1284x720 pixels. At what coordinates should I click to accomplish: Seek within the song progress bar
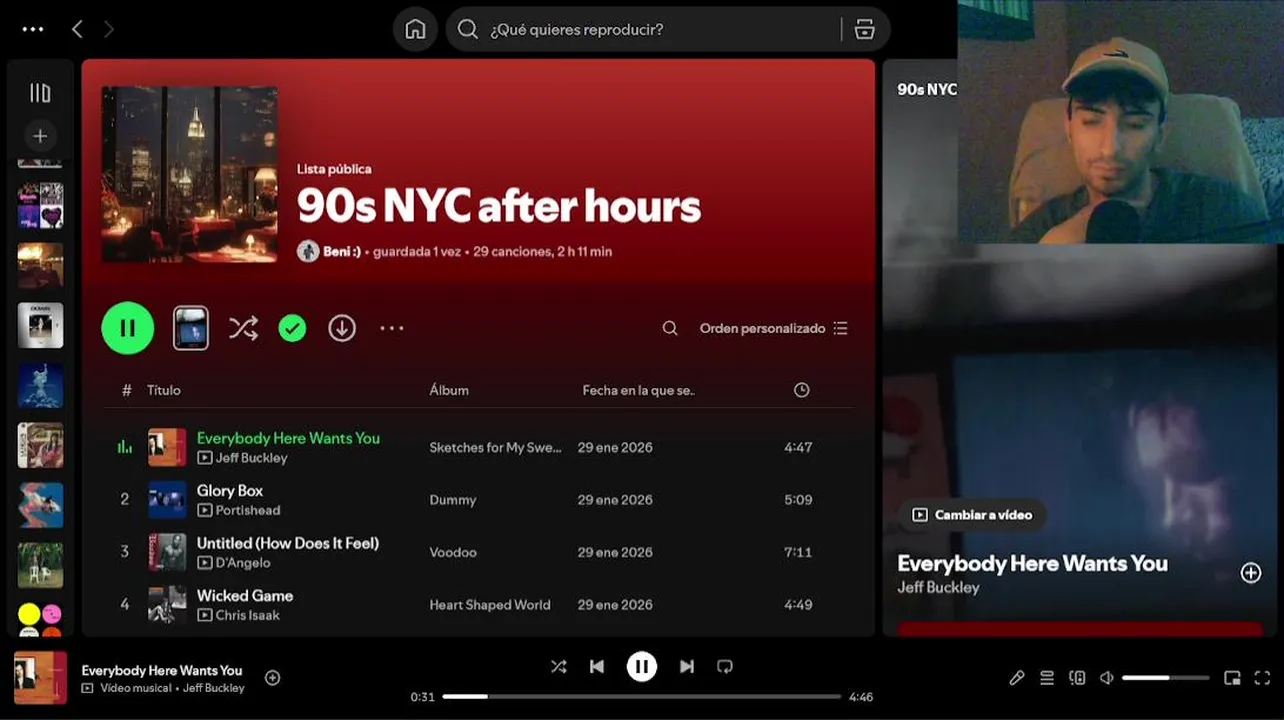coord(642,697)
